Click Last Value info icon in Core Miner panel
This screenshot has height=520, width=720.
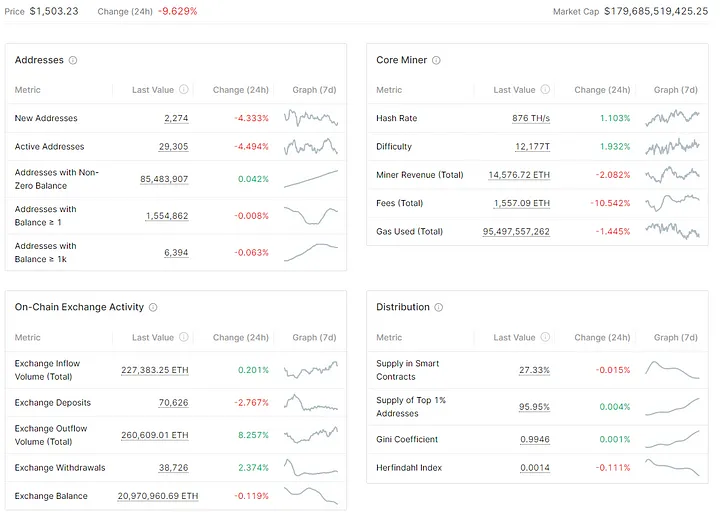[x=545, y=90]
